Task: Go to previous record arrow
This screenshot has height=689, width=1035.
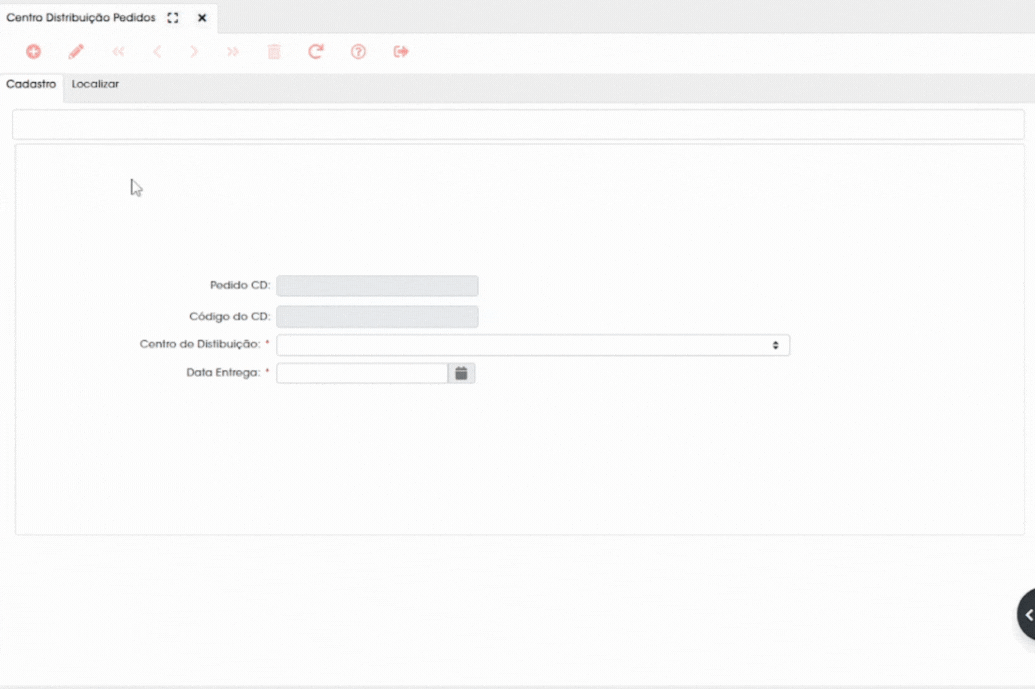Action: 157,51
